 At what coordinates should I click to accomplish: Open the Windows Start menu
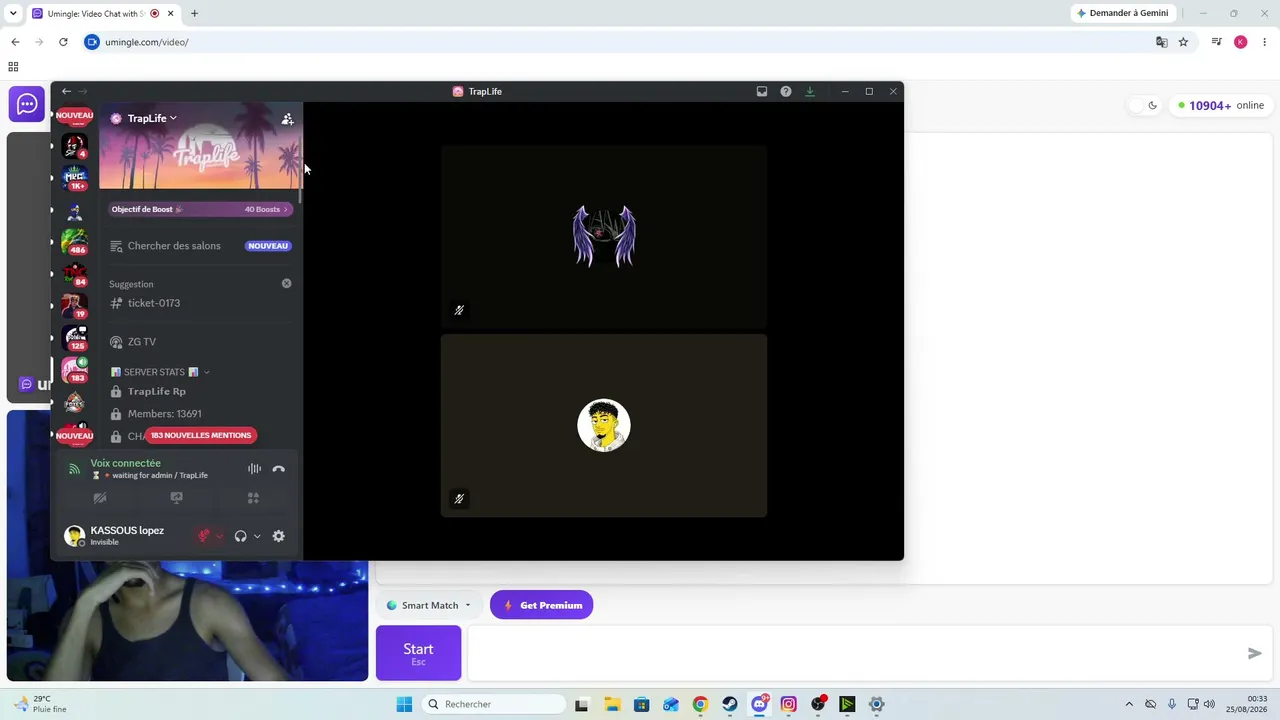[404, 704]
